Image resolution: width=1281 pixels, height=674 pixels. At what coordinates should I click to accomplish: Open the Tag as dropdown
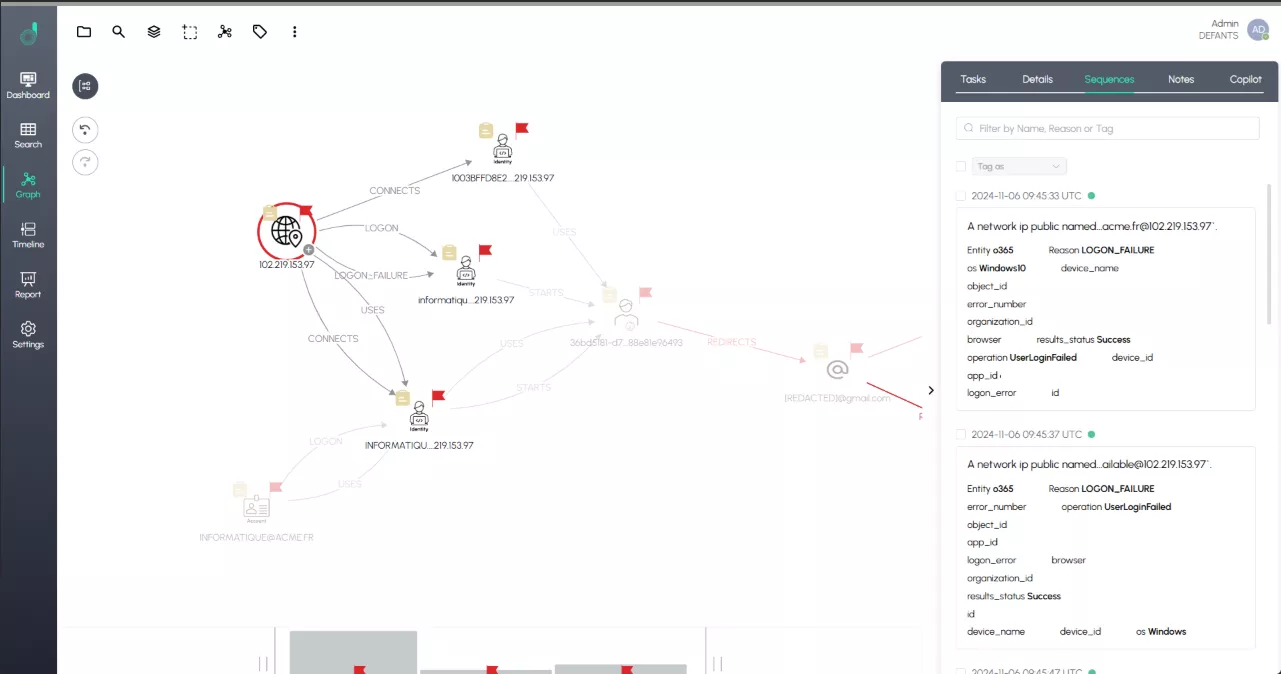(x=1019, y=166)
